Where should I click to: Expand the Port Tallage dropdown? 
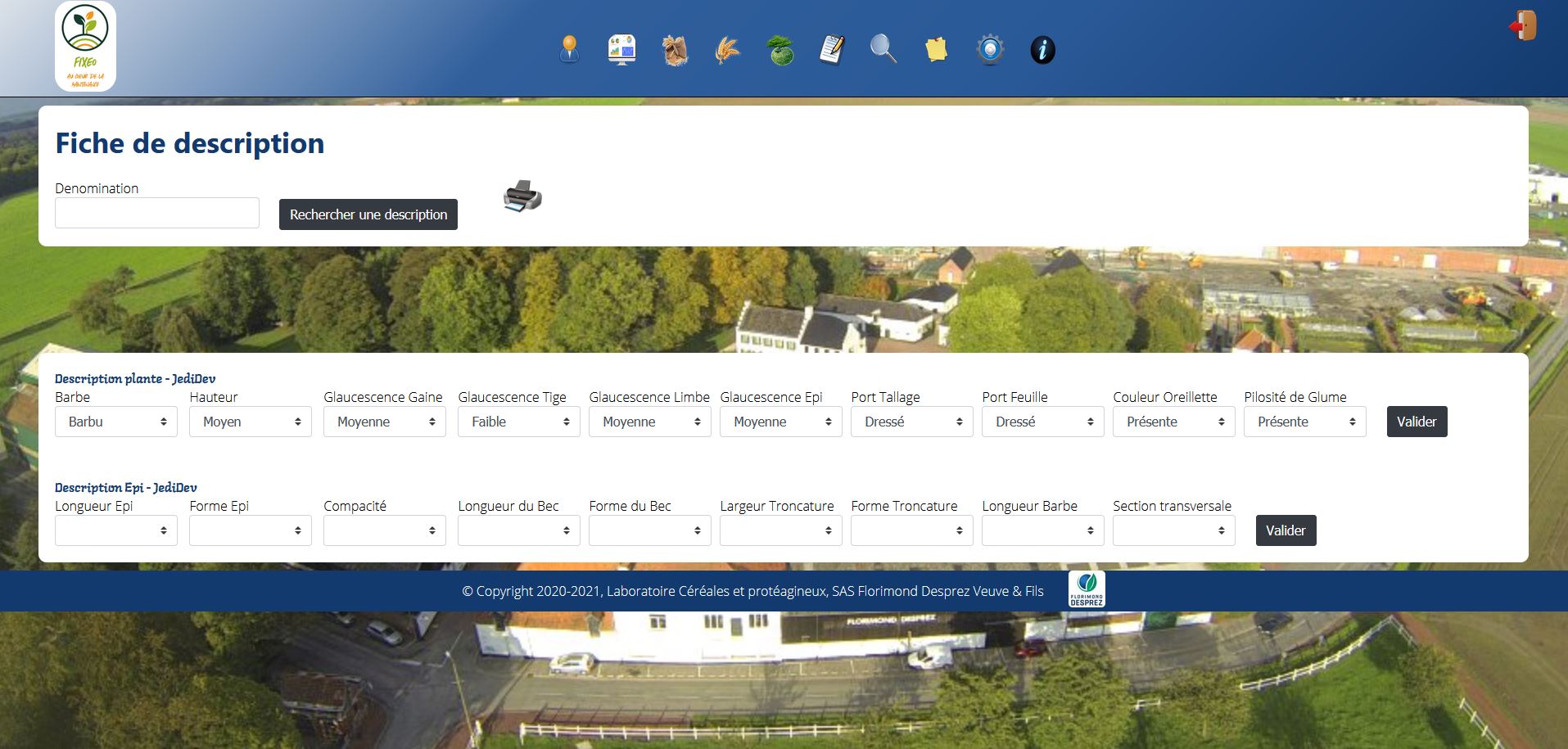point(912,422)
